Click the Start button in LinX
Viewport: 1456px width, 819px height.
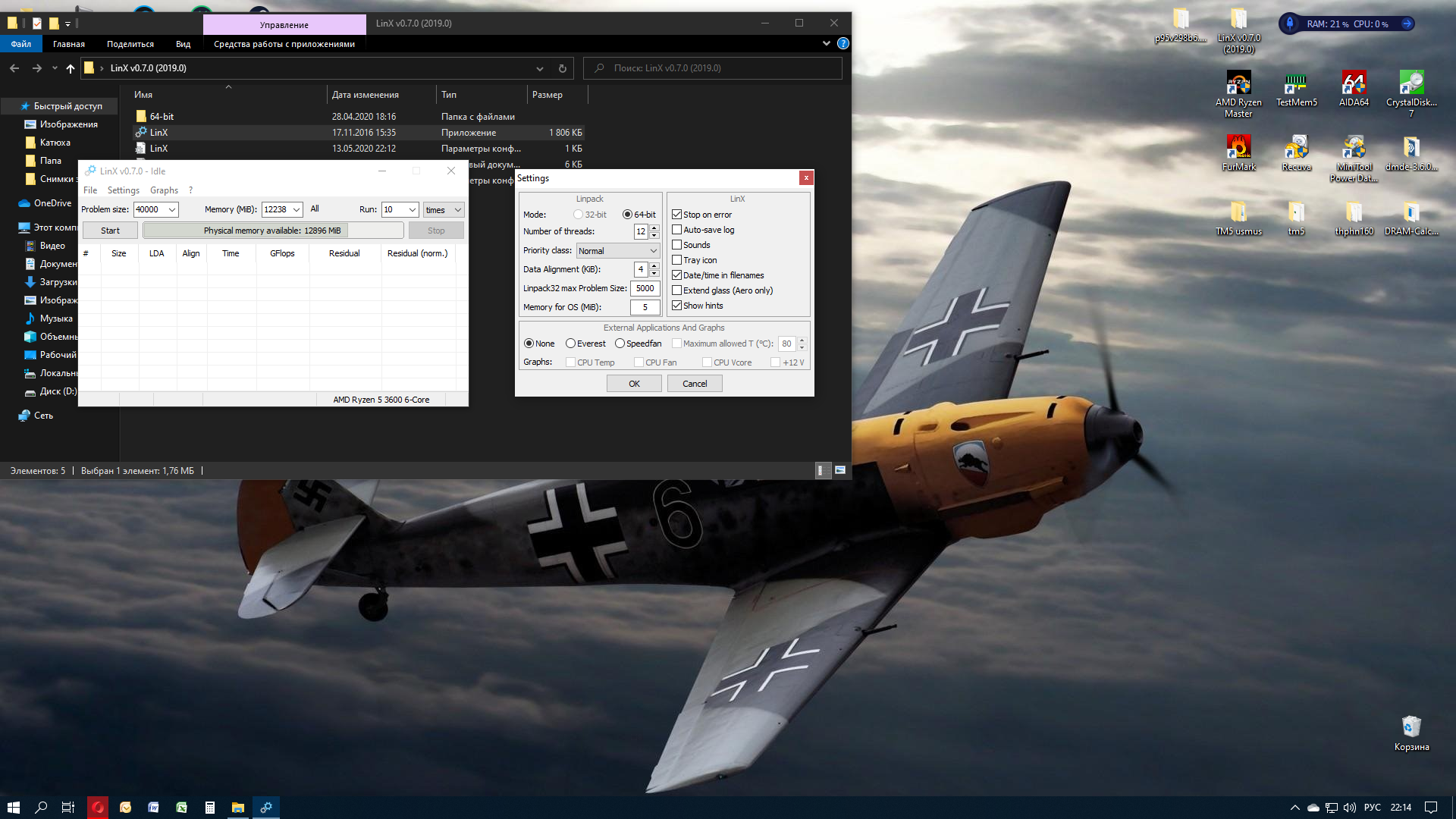110,231
